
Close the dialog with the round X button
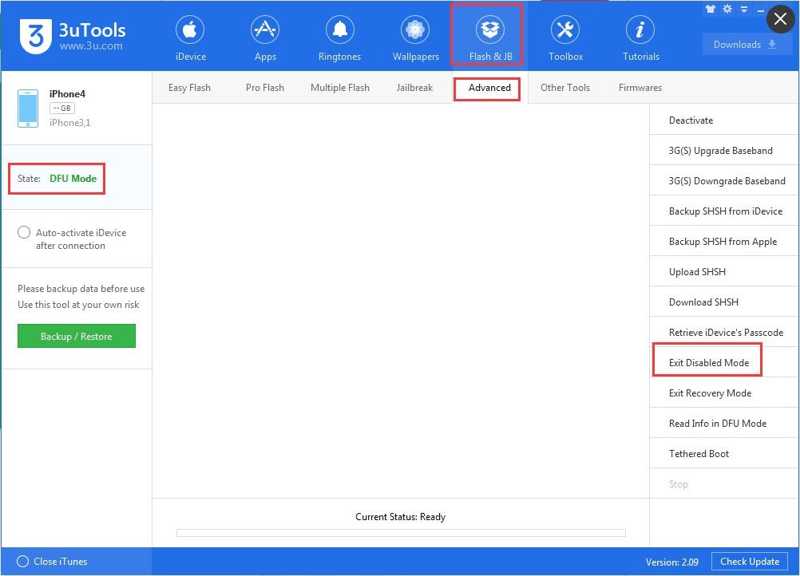click(780, 19)
